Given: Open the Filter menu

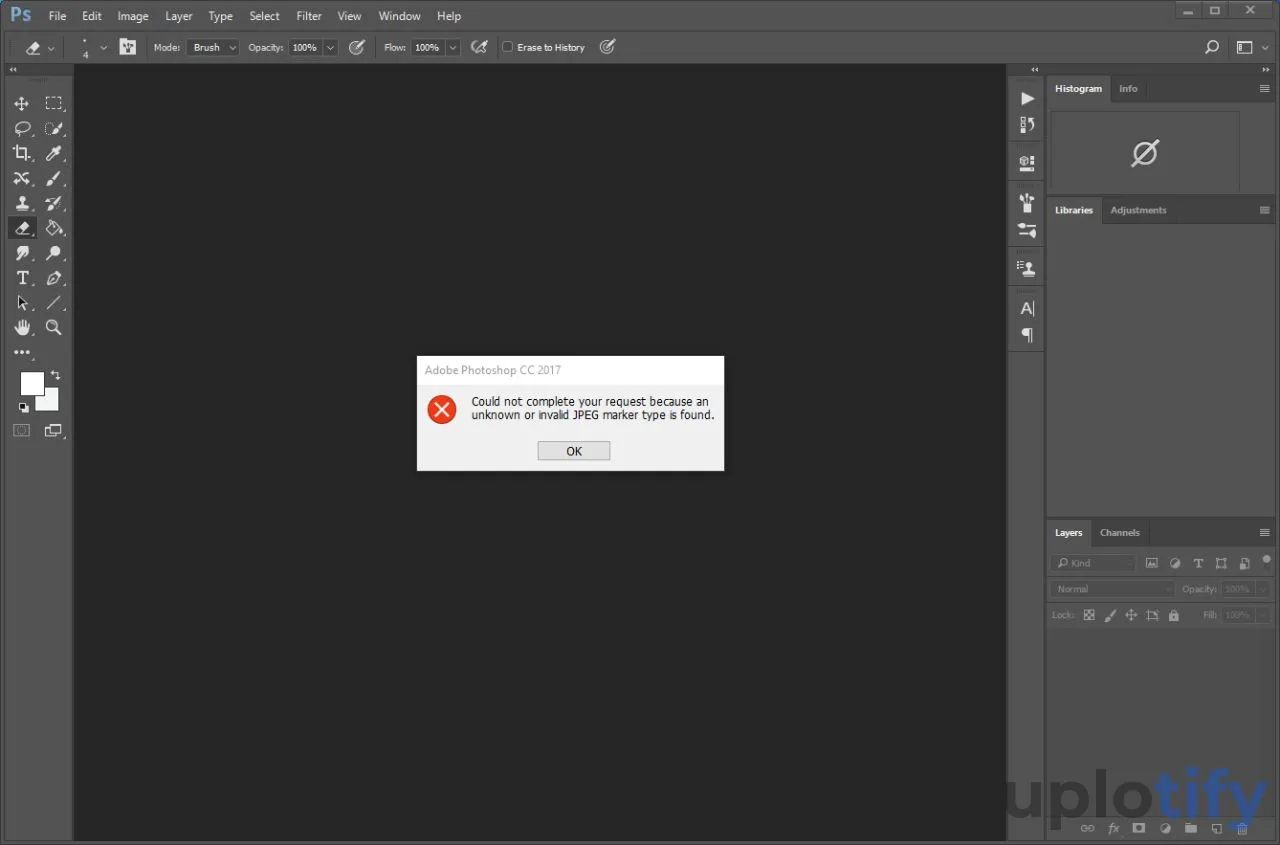Looking at the screenshot, I should coord(309,16).
